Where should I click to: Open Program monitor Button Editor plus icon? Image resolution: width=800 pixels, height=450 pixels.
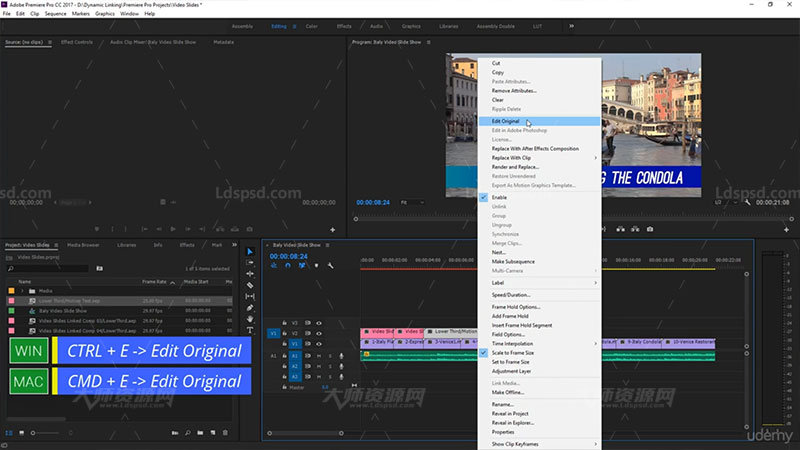[x=786, y=230]
